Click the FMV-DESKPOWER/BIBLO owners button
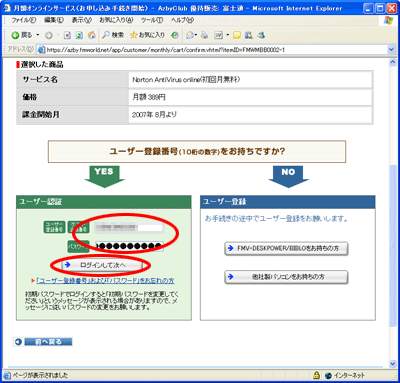 pyautogui.click(x=286, y=248)
